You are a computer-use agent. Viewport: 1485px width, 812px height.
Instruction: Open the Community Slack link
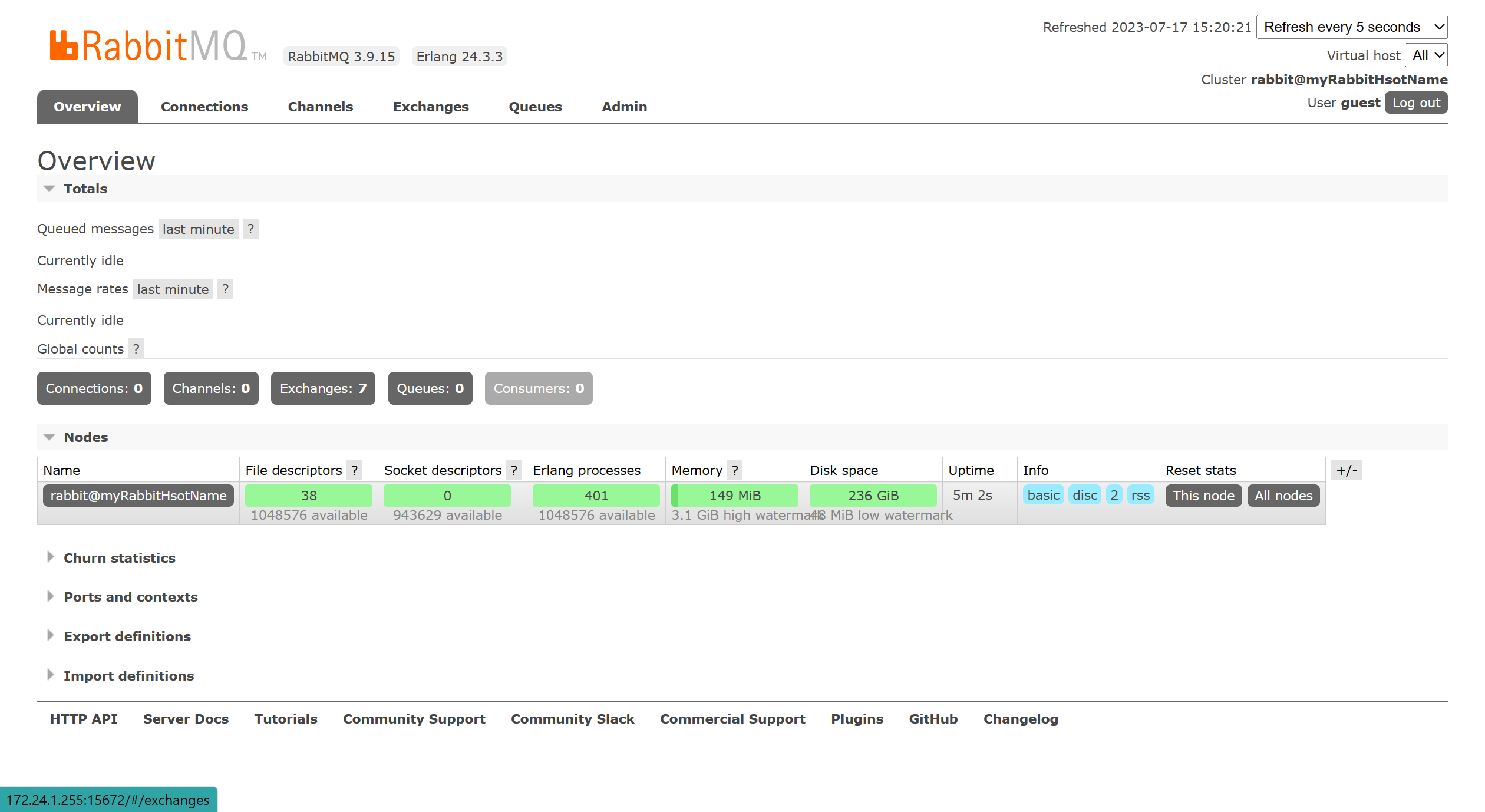pyautogui.click(x=572, y=719)
